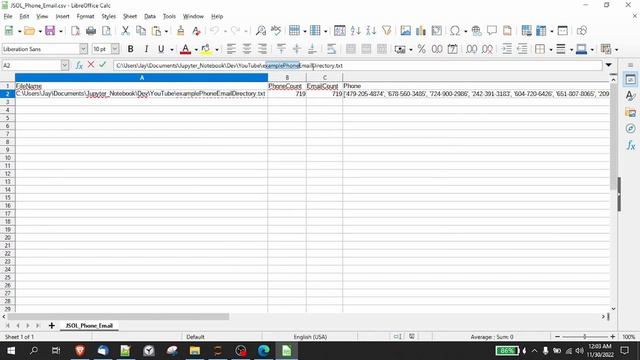This screenshot has width=640, height=360.
Task: Click the Sort Ascending icon
Action: (x=355, y=31)
